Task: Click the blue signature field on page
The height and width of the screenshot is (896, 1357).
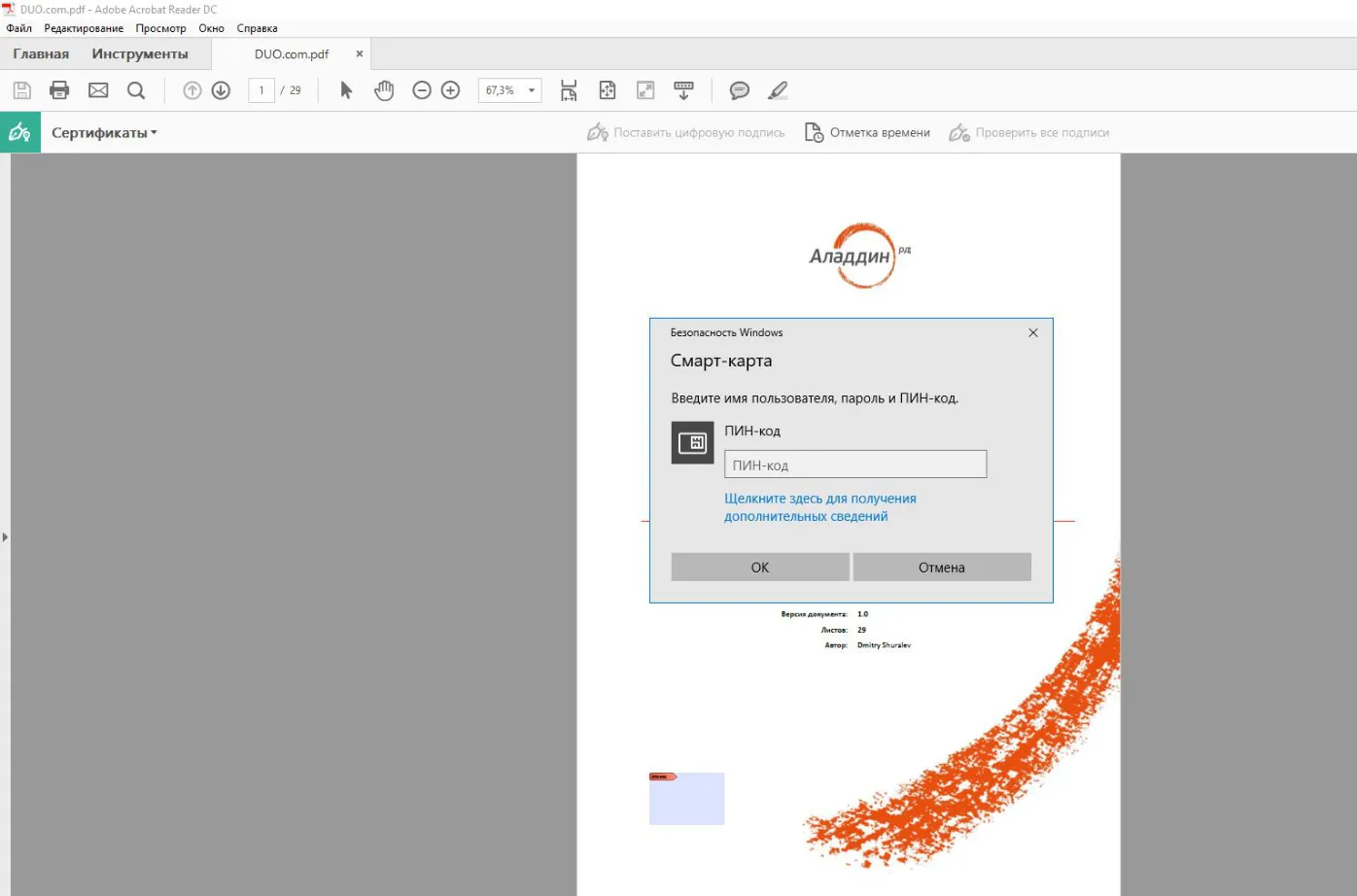Action: pyautogui.click(x=687, y=799)
